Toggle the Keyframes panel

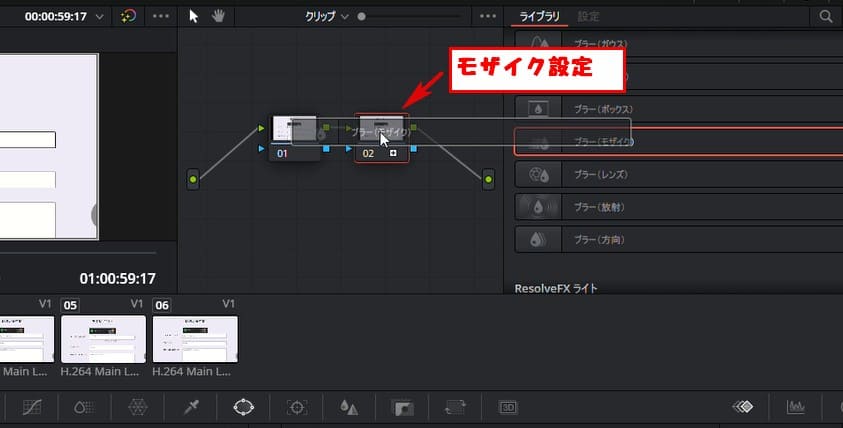pyautogui.click(x=743, y=407)
